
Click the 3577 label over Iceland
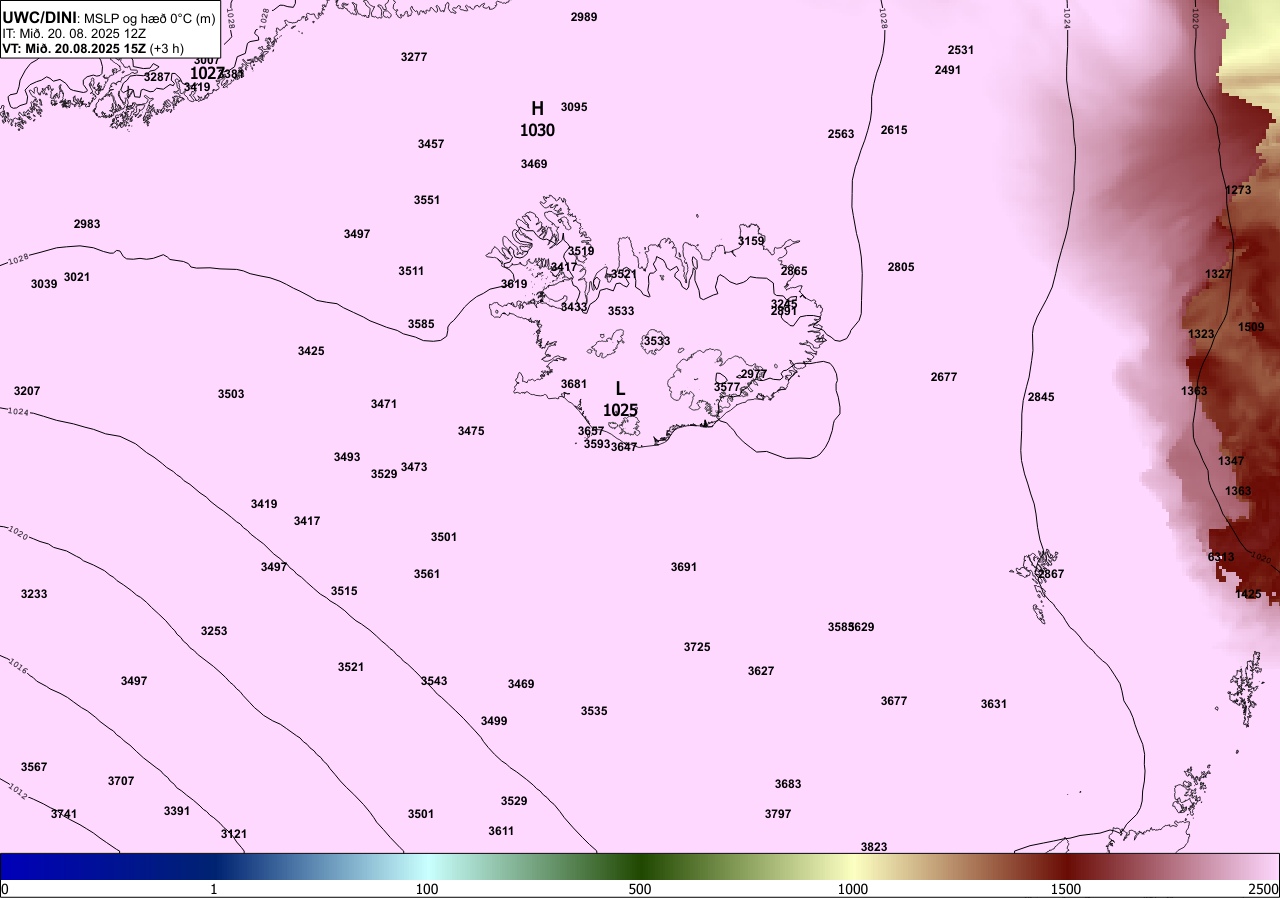727,387
